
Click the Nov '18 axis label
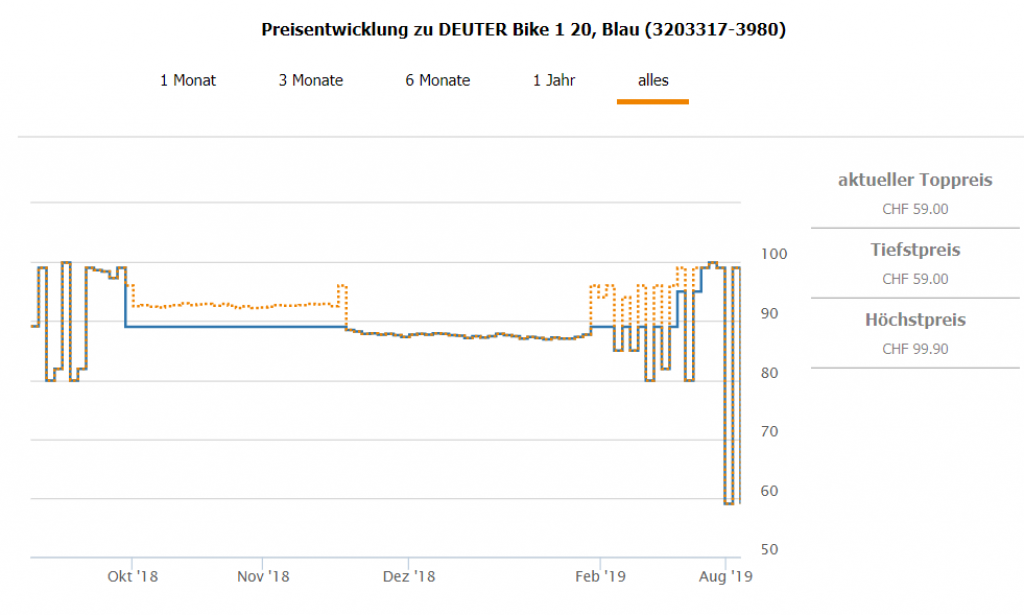(x=264, y=576)
